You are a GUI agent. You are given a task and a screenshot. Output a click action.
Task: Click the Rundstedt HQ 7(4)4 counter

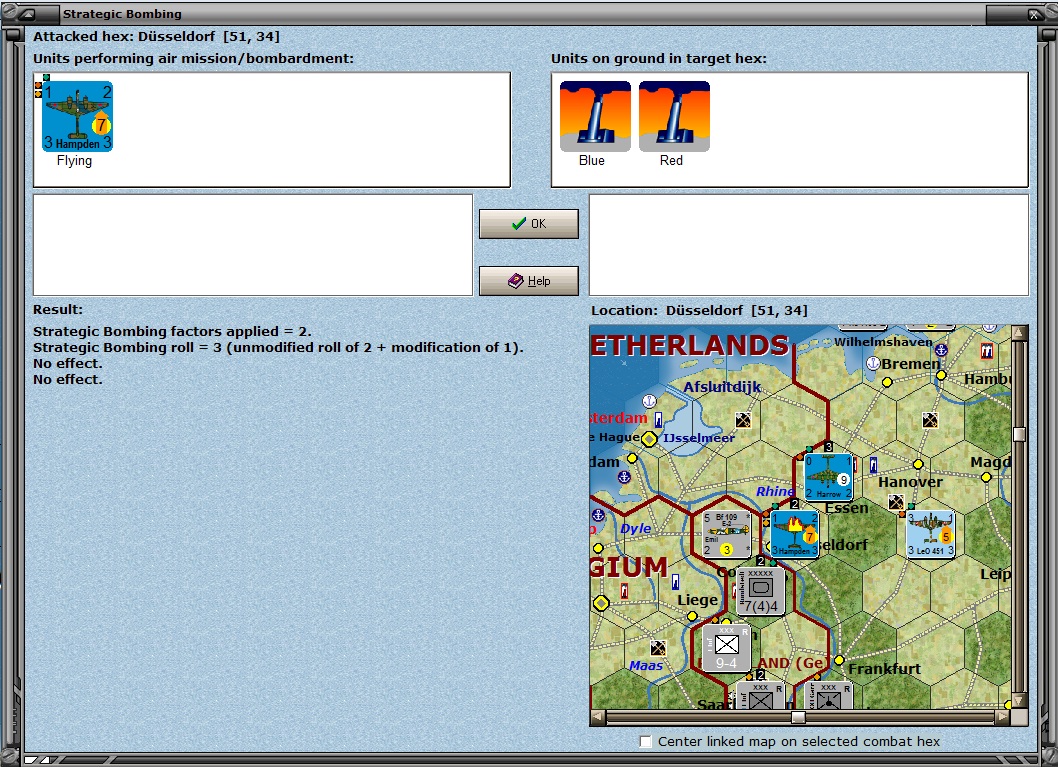coord(760,591)
